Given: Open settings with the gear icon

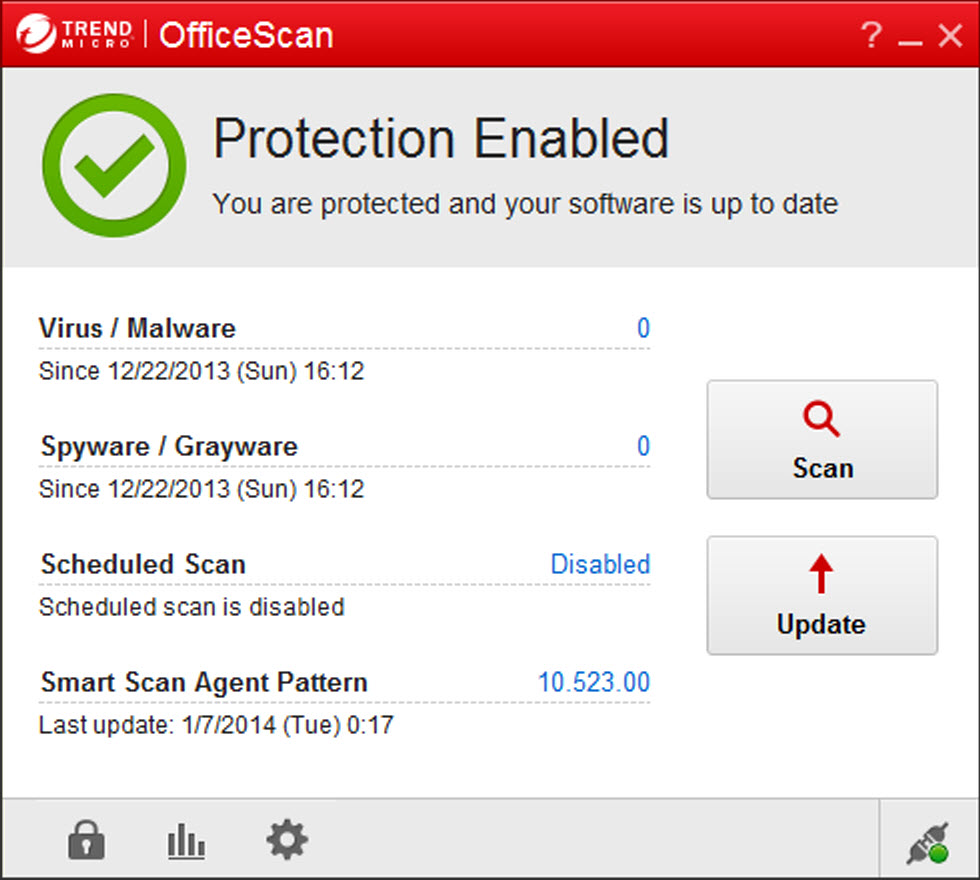Looking at the screenshot, I should coord(287,840).
